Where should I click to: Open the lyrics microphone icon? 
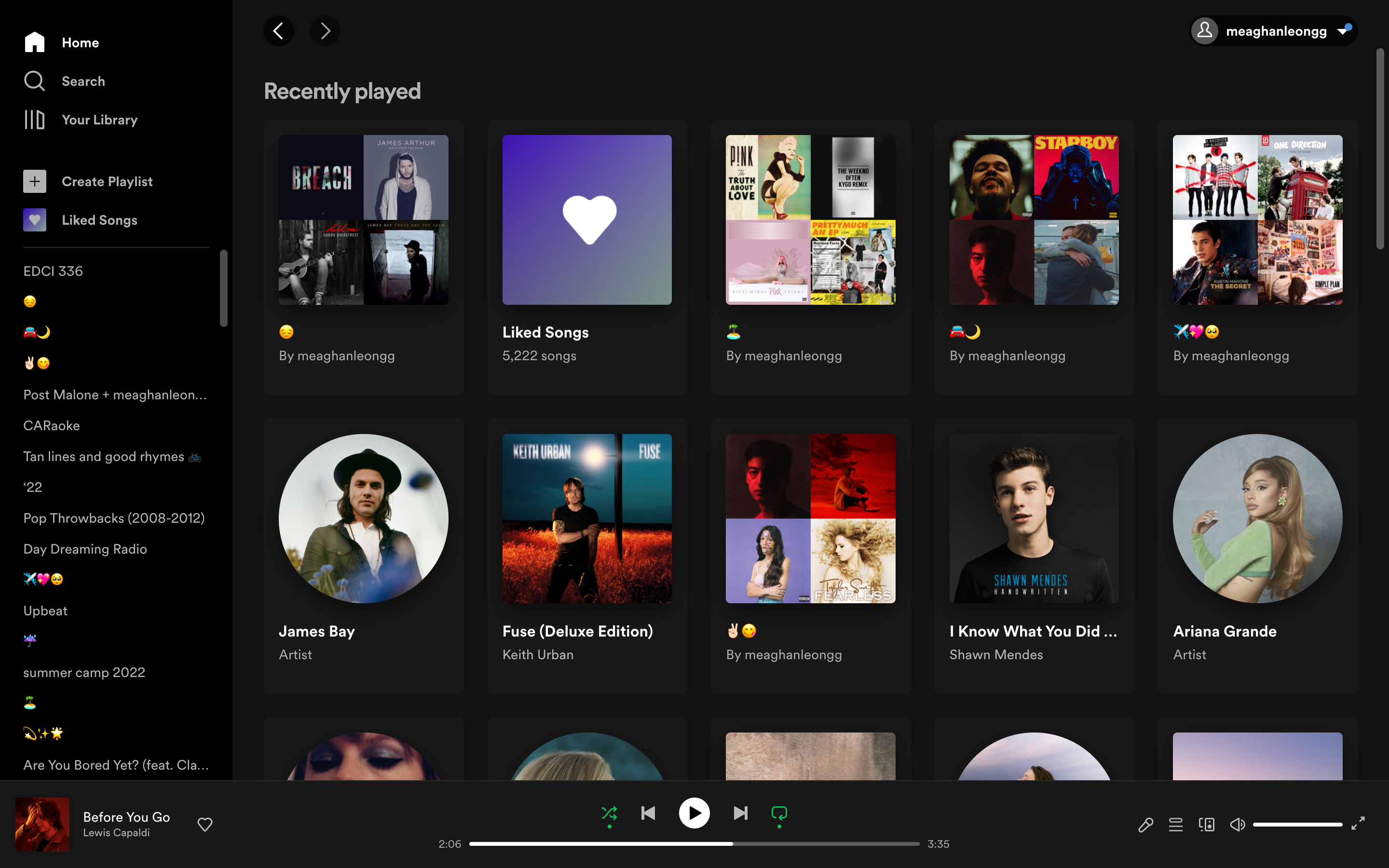pyautogui.click(x=1145, y=825)
